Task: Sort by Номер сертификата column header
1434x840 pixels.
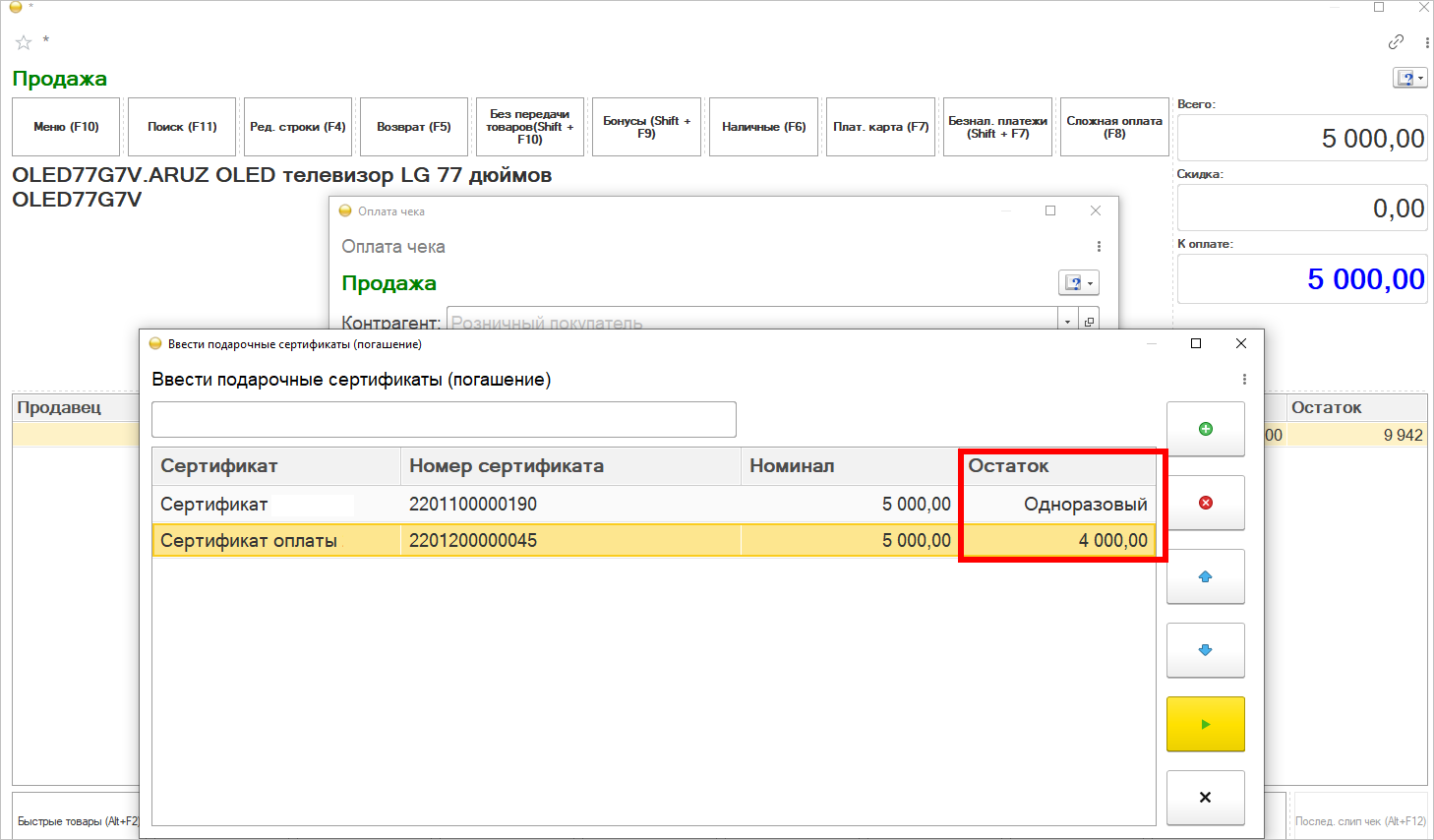Action: 570,466
